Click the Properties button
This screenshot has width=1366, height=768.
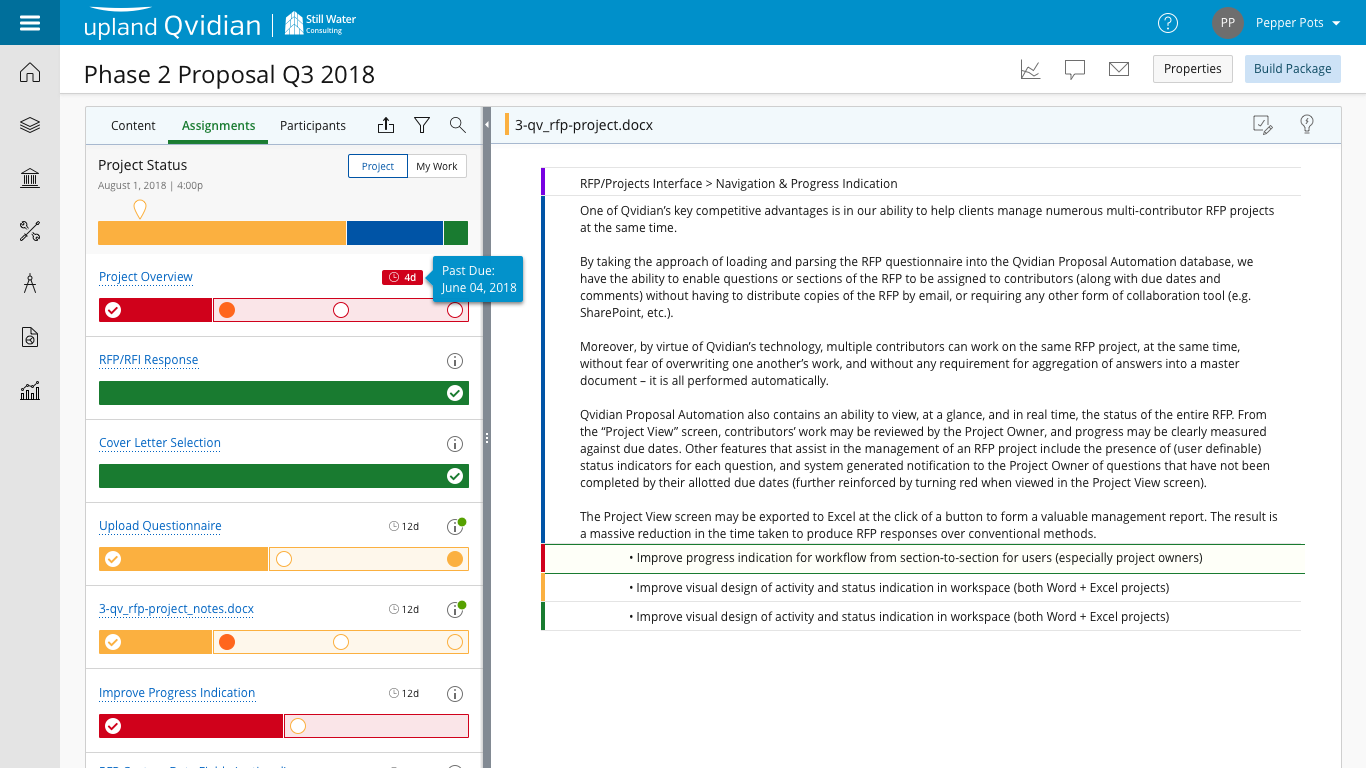pyautogui.click(x=1193, y=69)
